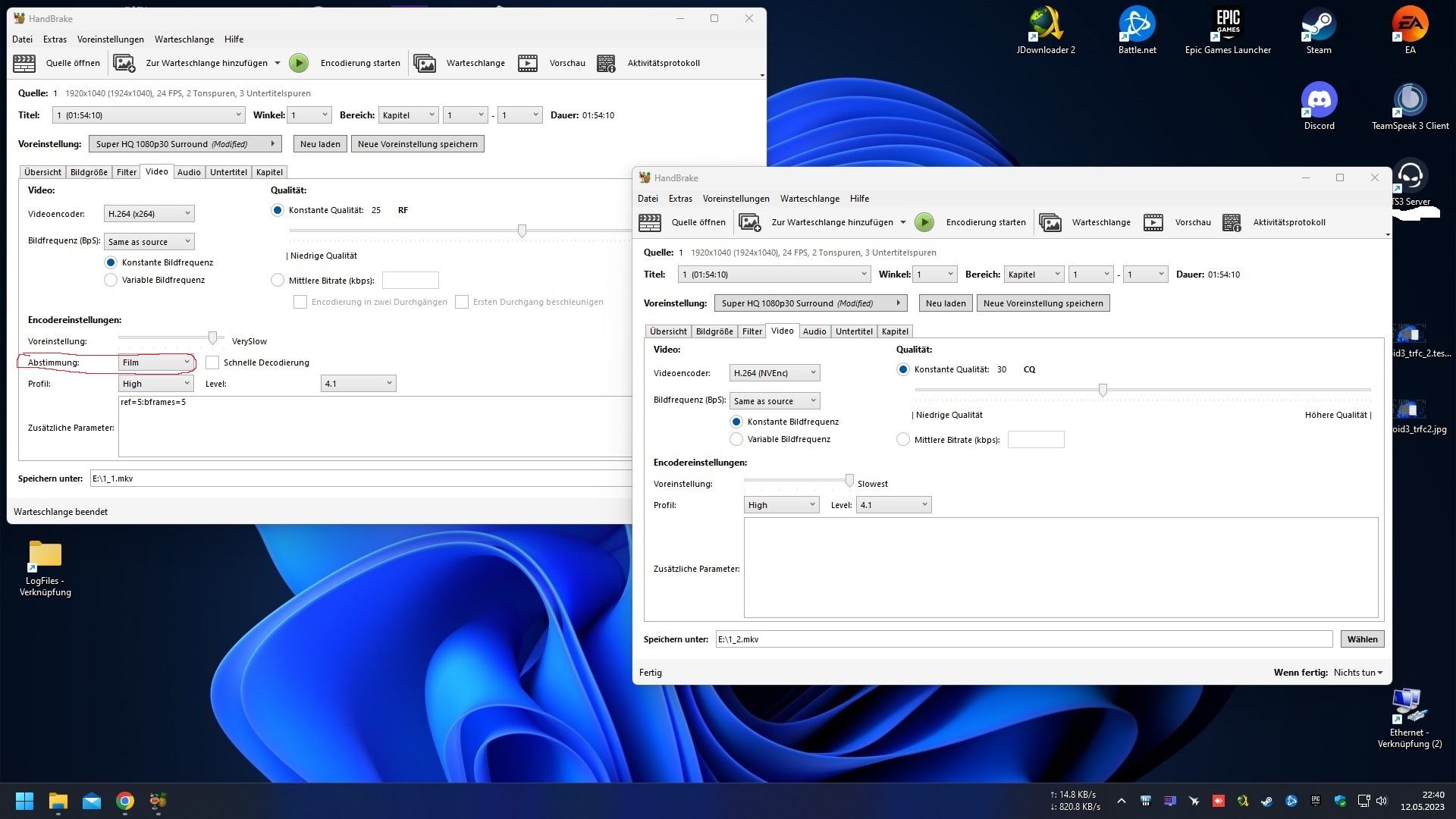
Task: Select Konstante Qualität radio in front window
Action: 902,369
